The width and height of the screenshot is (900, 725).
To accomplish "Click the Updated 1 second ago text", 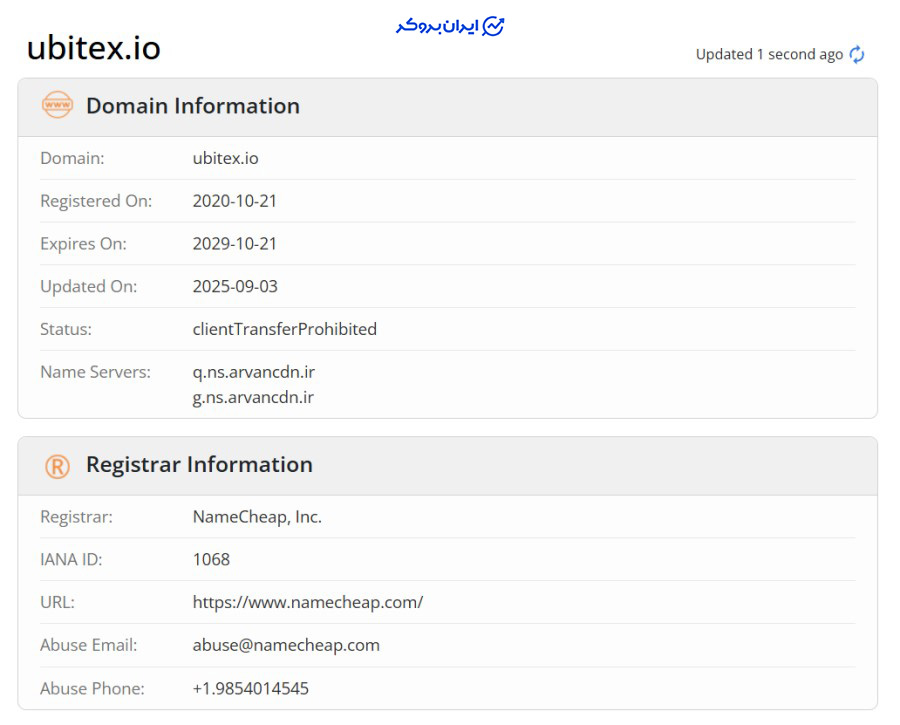I will click(x=767, y=55).
